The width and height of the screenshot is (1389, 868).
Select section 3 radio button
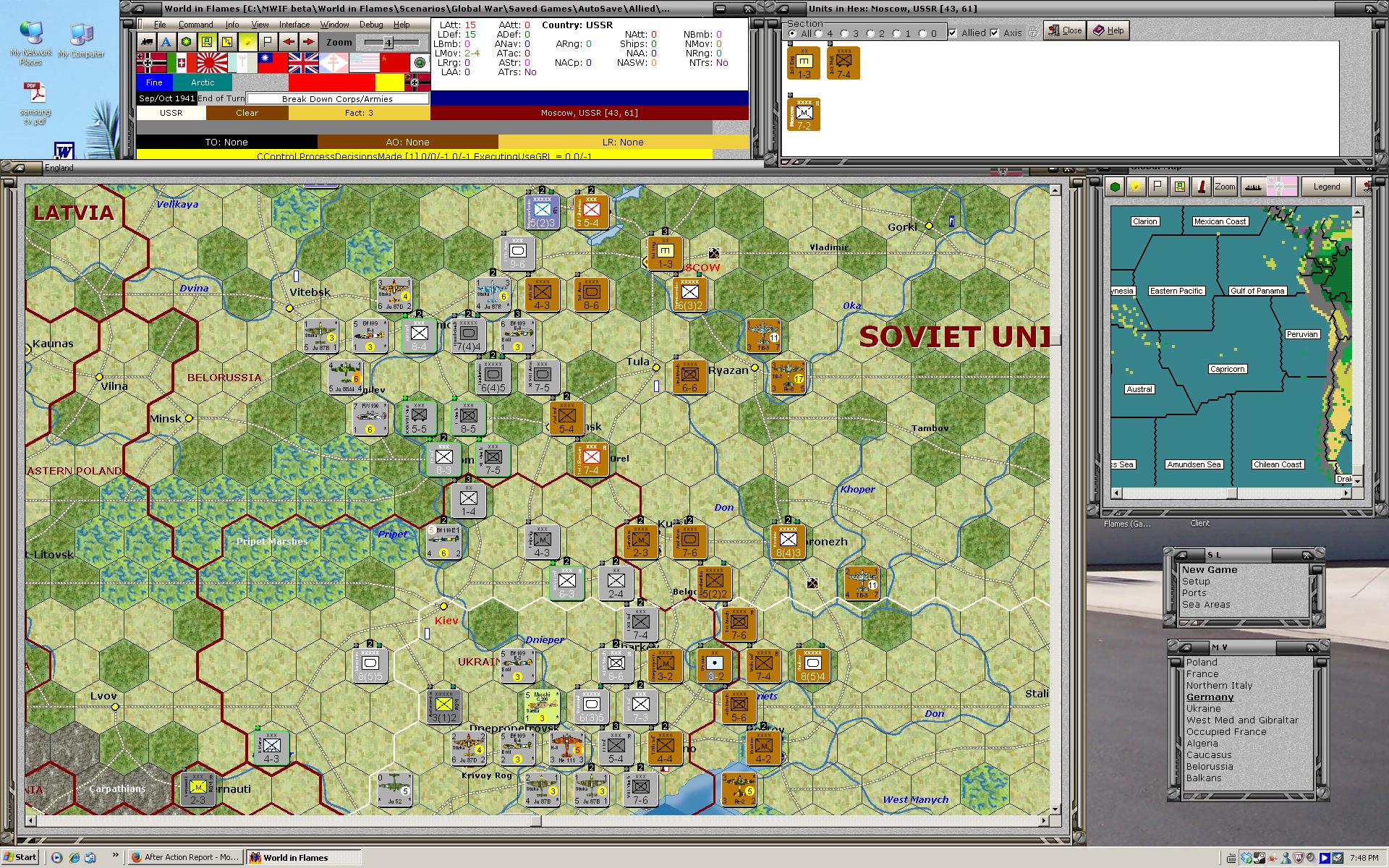[845, 33]
